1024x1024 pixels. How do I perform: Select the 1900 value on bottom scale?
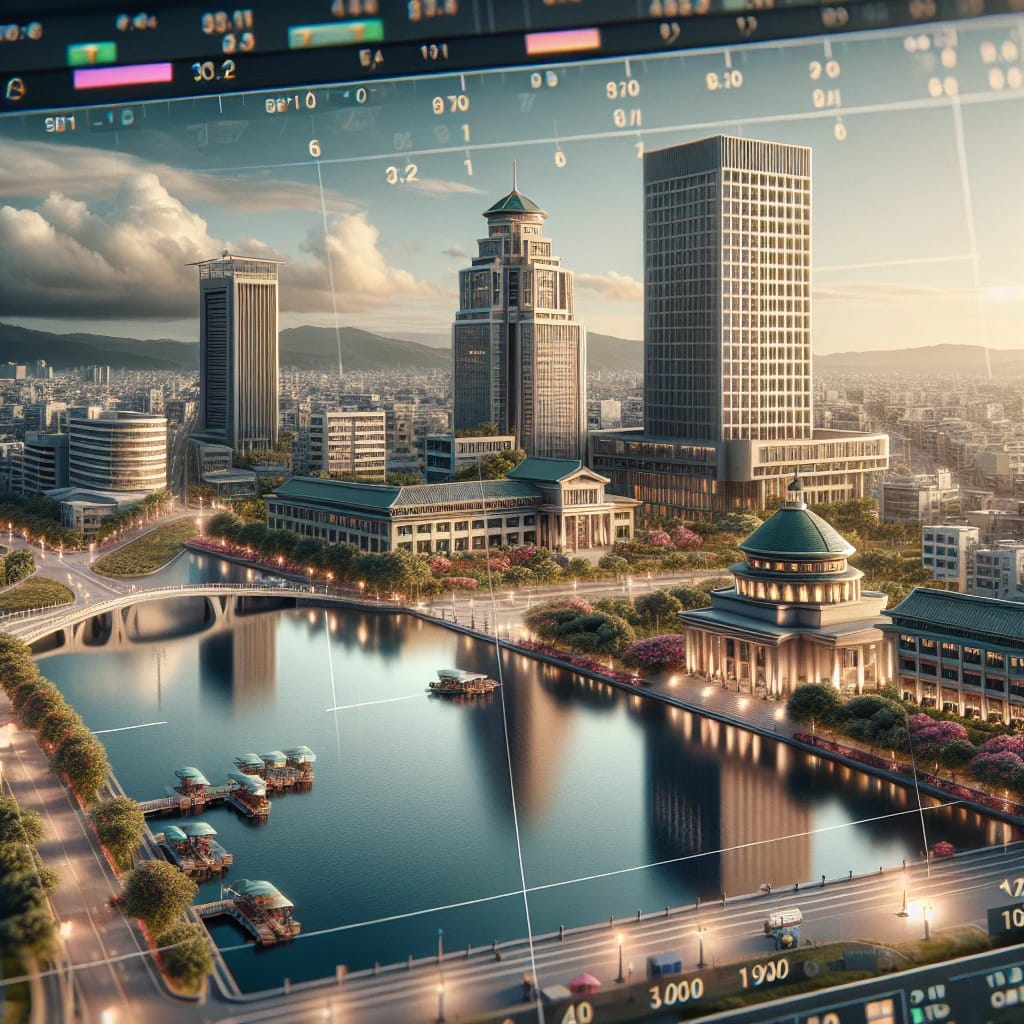pyautogui.click(x=764, y=974)
